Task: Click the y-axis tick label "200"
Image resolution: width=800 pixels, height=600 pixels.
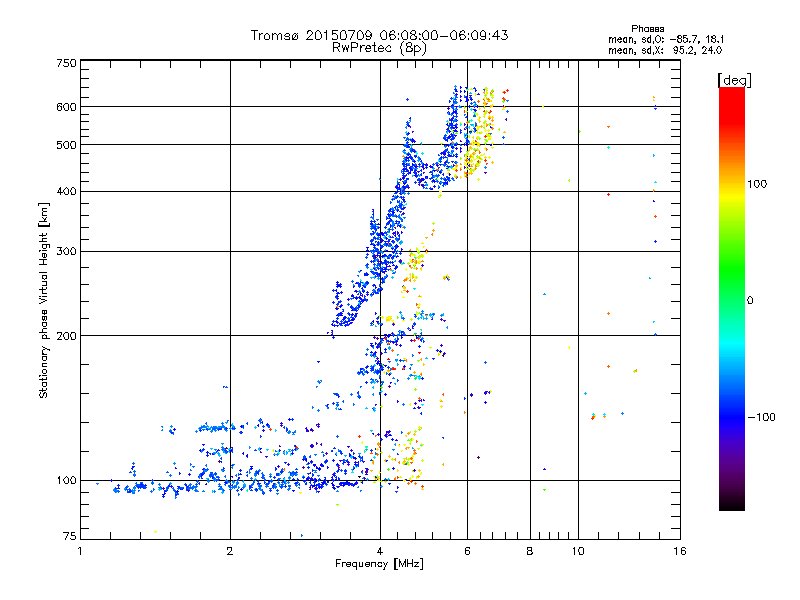Action: tap(66, 336)
